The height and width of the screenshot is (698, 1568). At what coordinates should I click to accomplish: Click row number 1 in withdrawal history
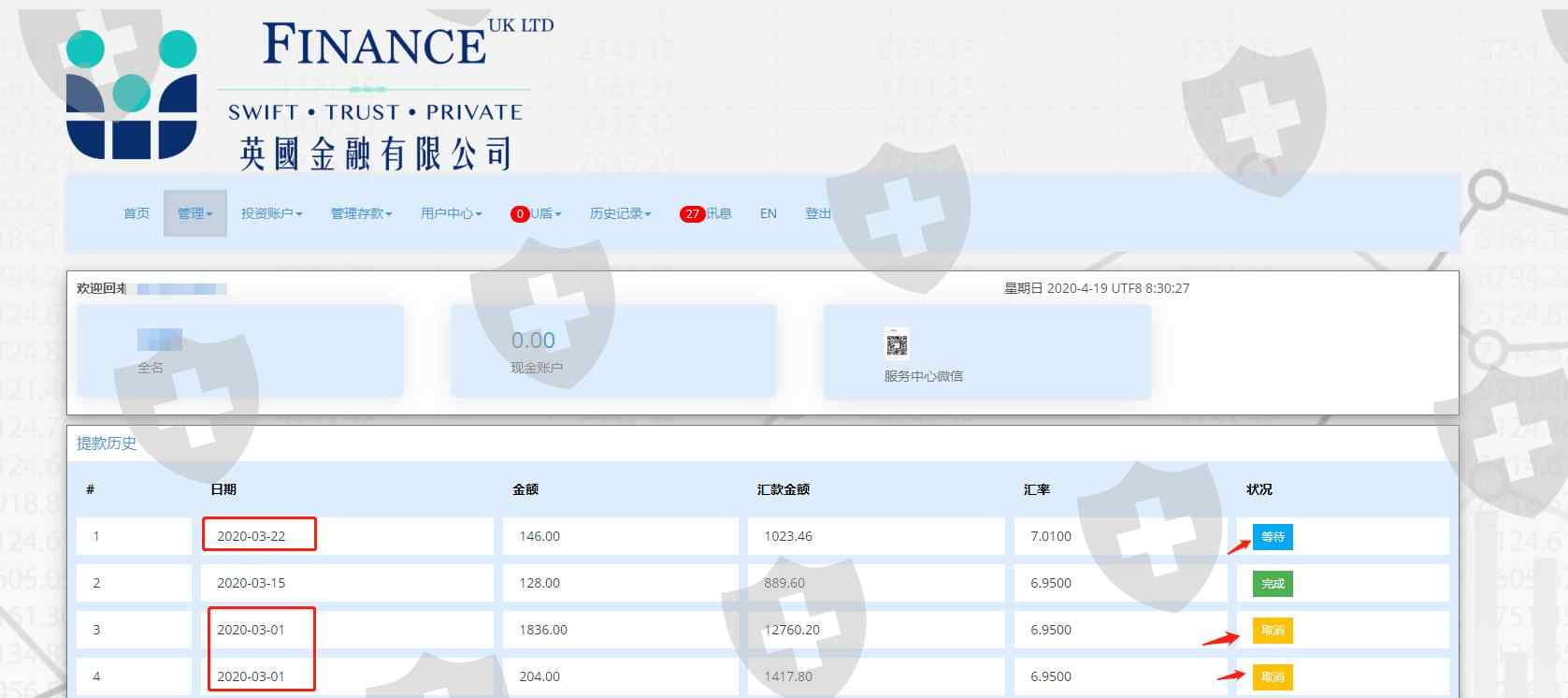(x=96, y=536)
